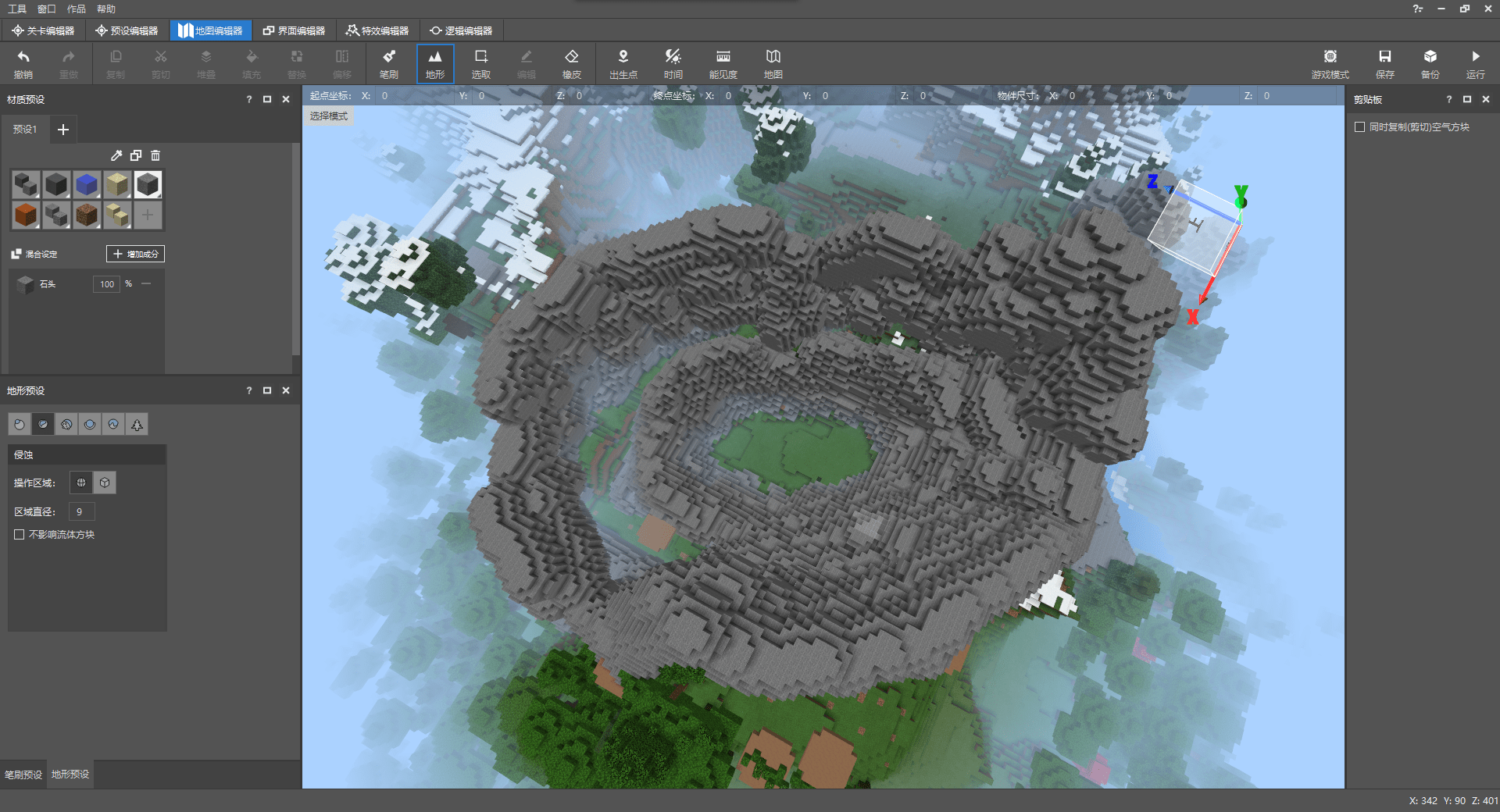The width and height of the screenshot is (1500, 812).
Task: Select the 地形 terrain tool
Action: coord(435,64)
